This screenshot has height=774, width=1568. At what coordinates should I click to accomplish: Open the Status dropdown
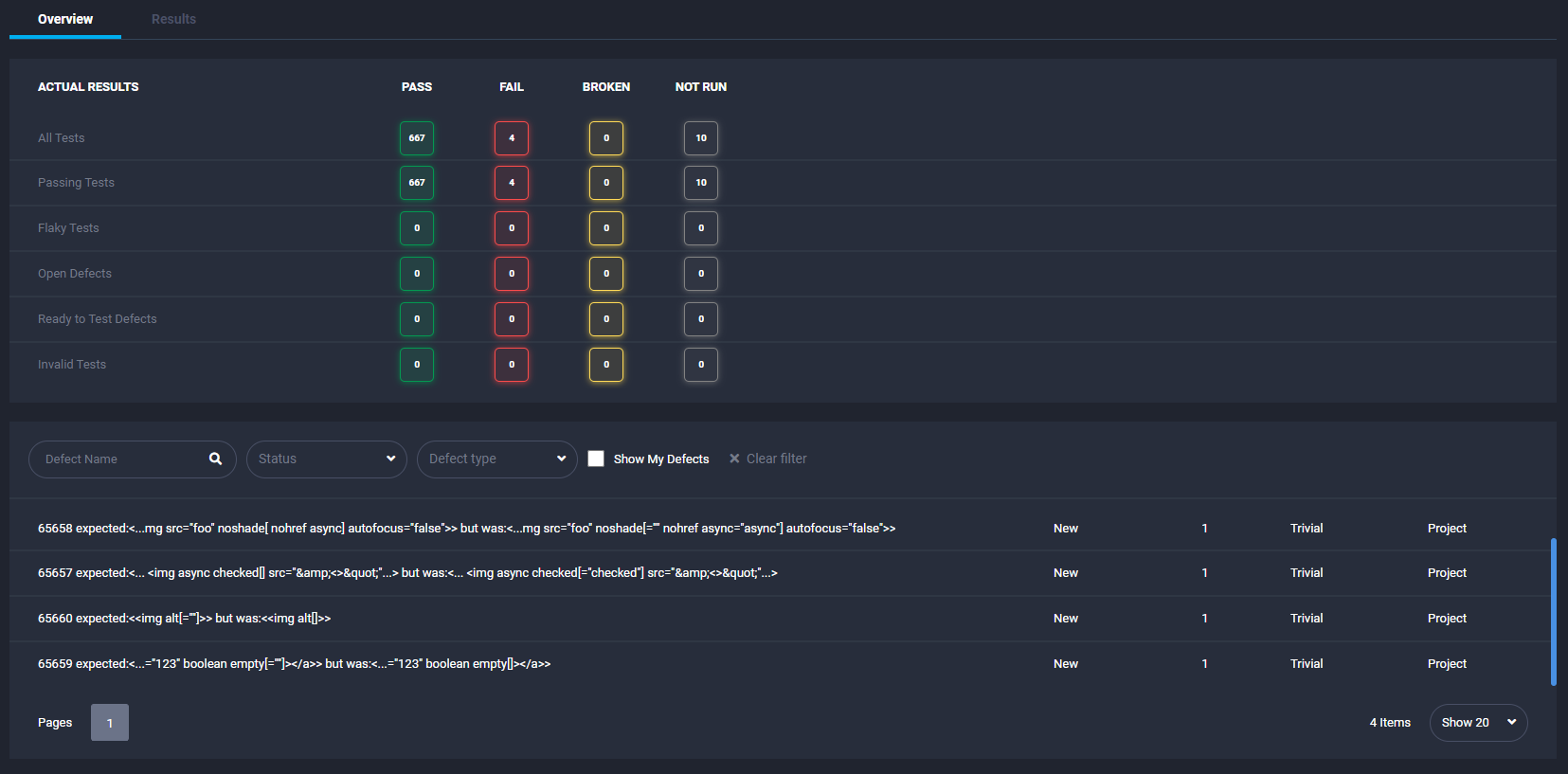[327, 459]
